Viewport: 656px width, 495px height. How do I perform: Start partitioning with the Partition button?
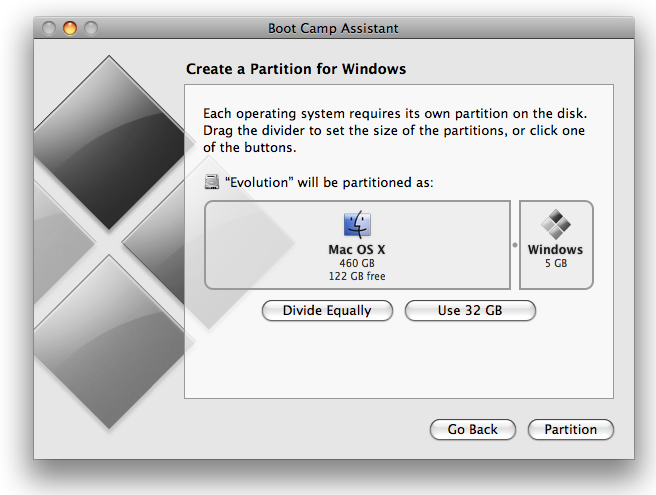pos(571,429)
